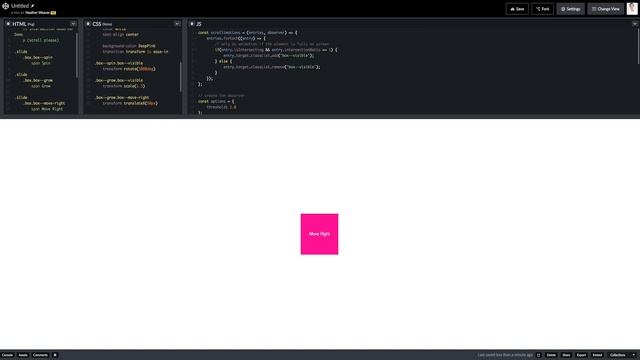Click 'Last saved' status text in footer
The width and height of the screenshot is (640, 360).
(505, 355)
